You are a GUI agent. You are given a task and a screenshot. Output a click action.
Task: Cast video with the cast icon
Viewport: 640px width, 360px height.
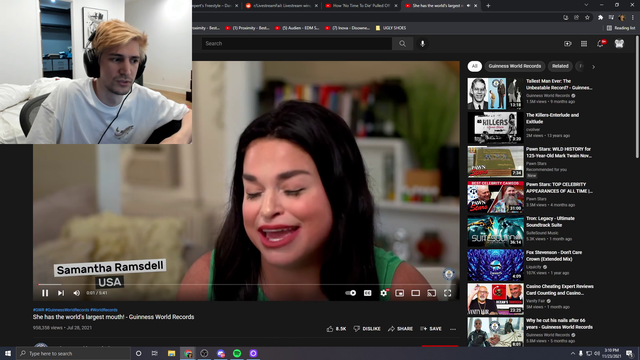click(431, 293)
